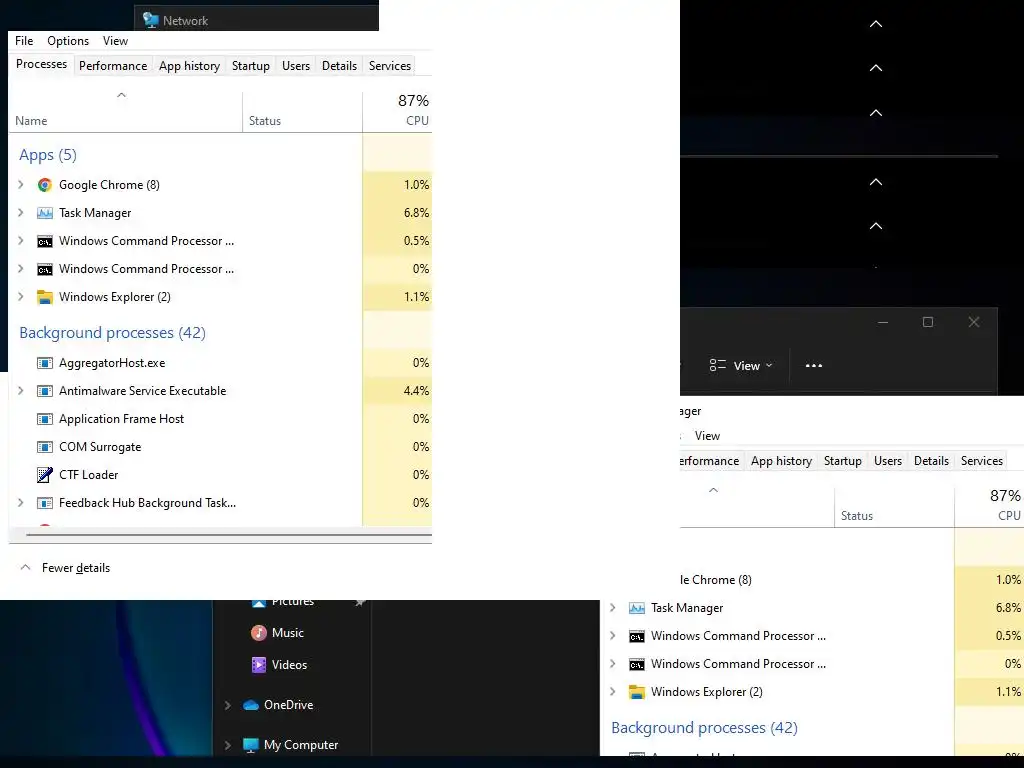Expand the Google Chrome (8) process group
This screenshot has width=1024, height=768.
click(x=21, y=185)
